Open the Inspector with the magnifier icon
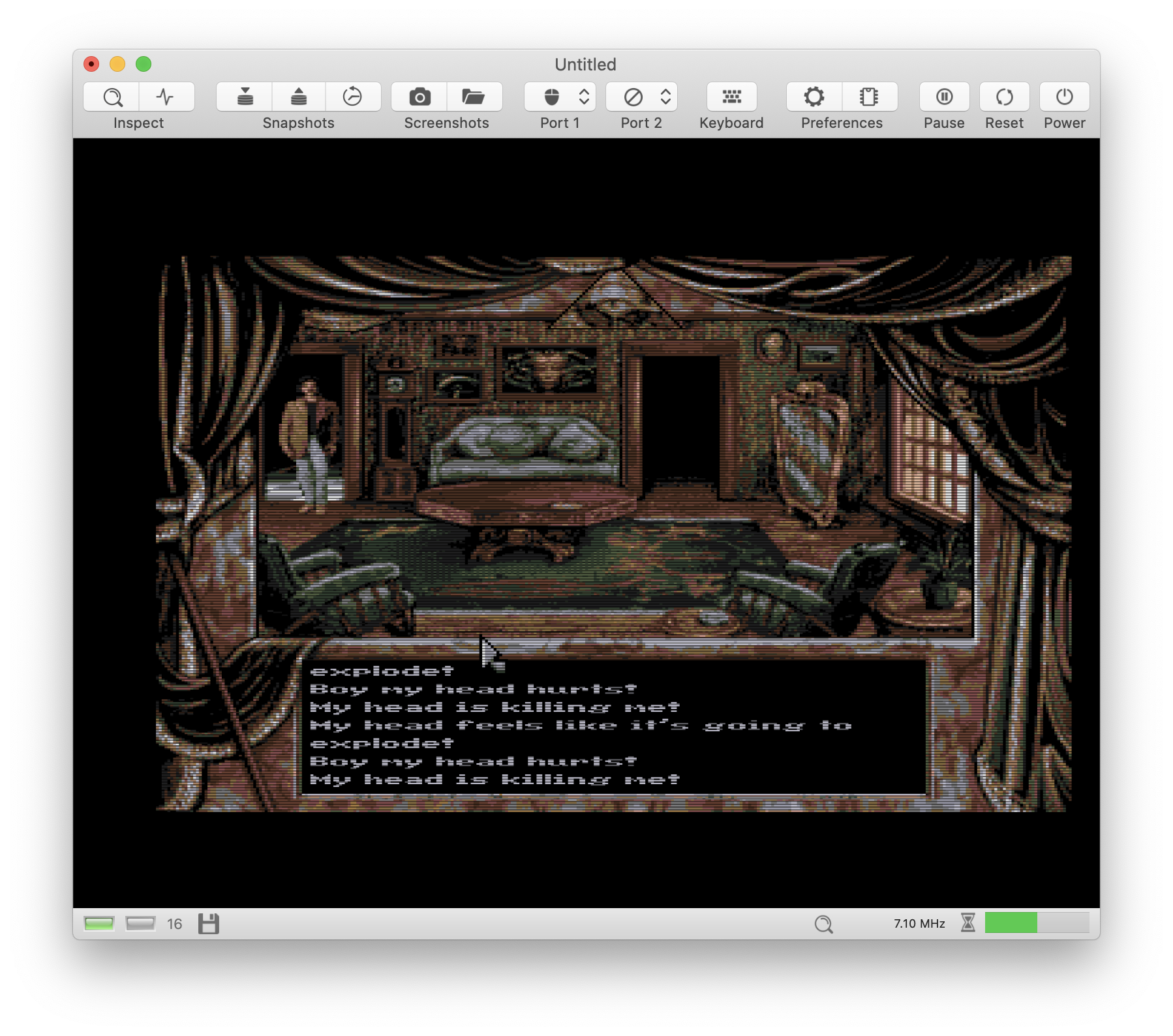The height and width of the screenshot is (1036, 1173). (x=112, y=97)
